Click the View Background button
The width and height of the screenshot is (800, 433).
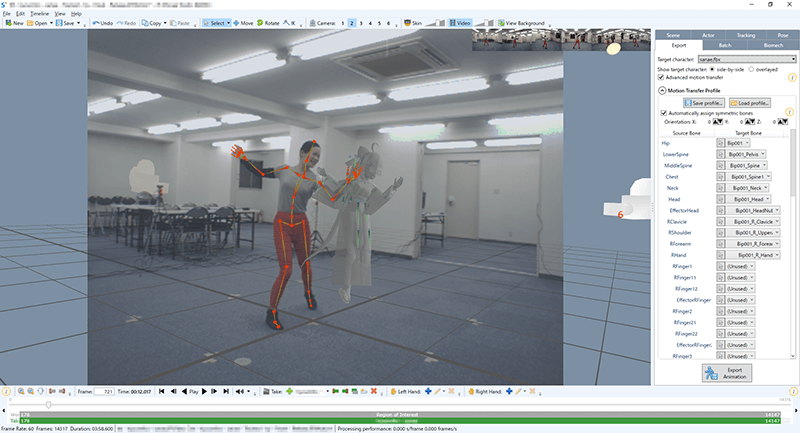[x=524, y=22]
